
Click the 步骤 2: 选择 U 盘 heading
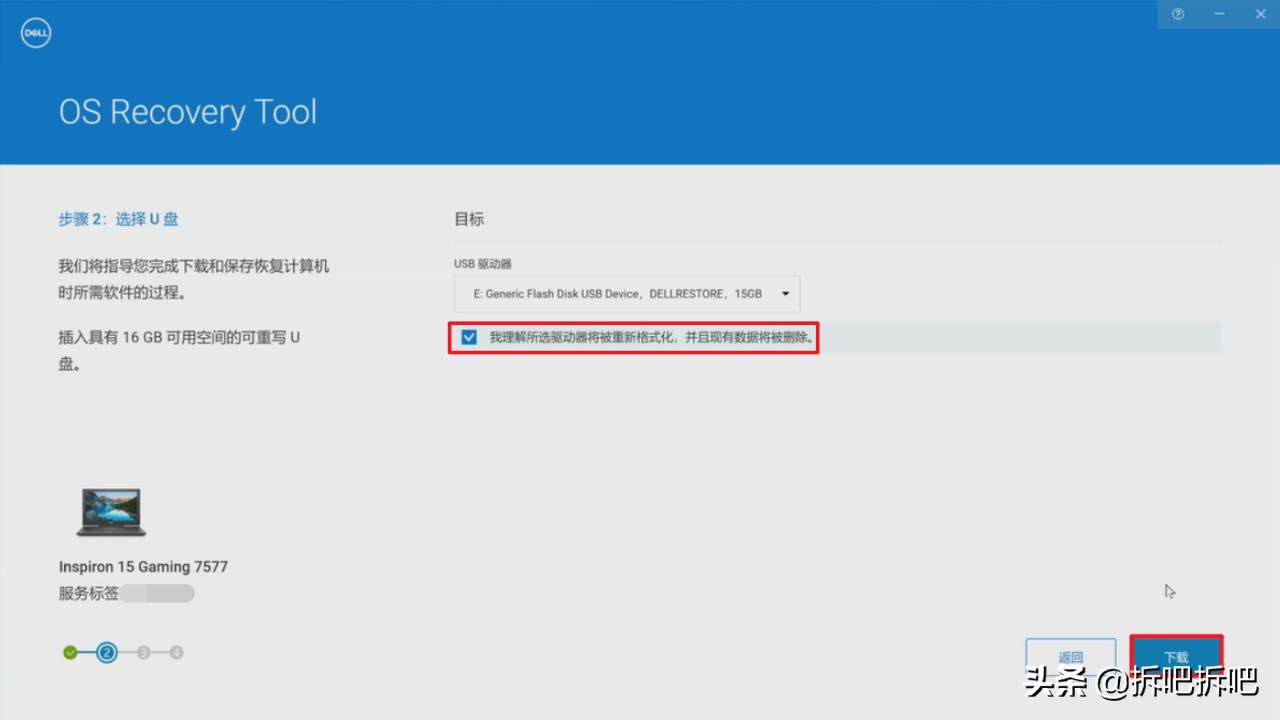tap(117, 218)
